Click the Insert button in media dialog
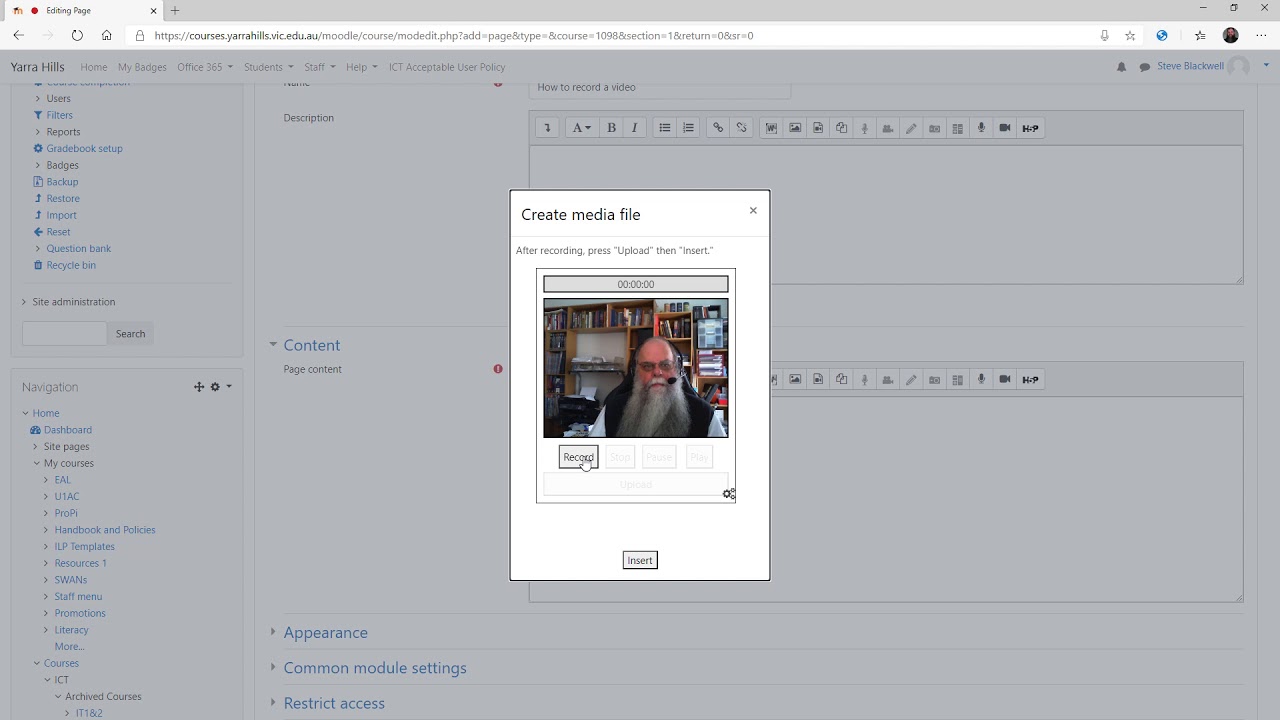The width and height of the screenshot is (1280, 720). (x=640, y=560)
